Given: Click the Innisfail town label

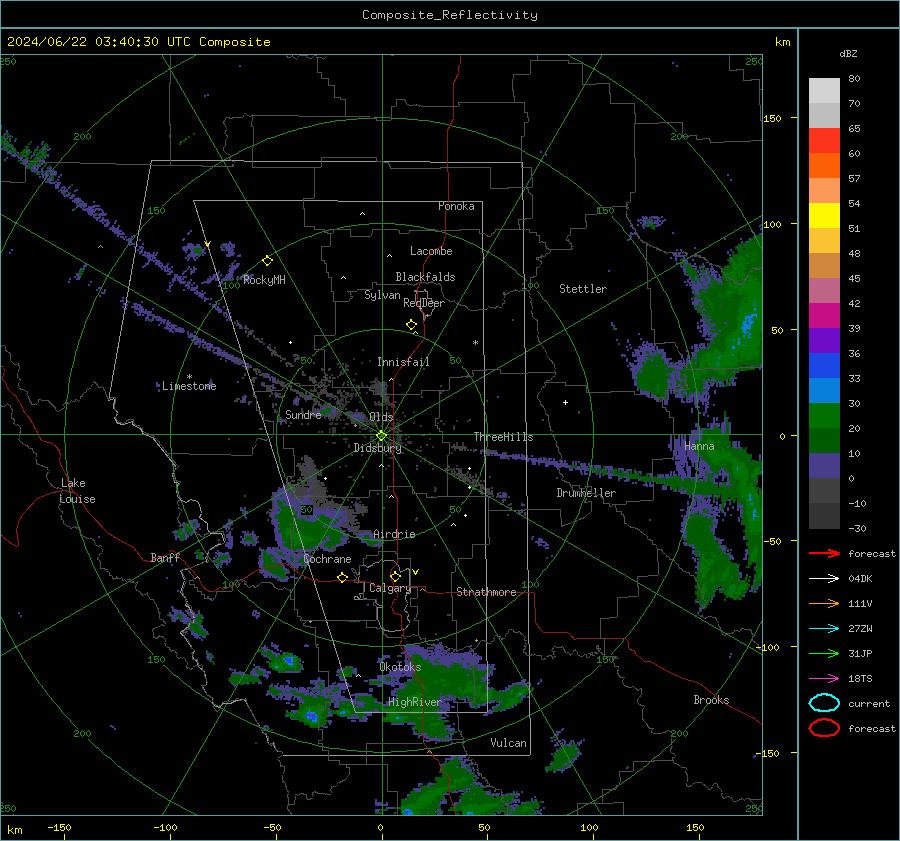Looking at the screenshot, I should click(403, 362).
